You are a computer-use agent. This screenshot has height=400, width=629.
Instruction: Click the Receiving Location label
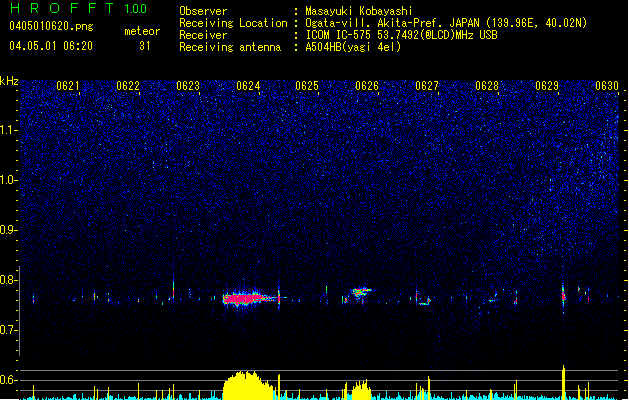(x=233, y=23)
